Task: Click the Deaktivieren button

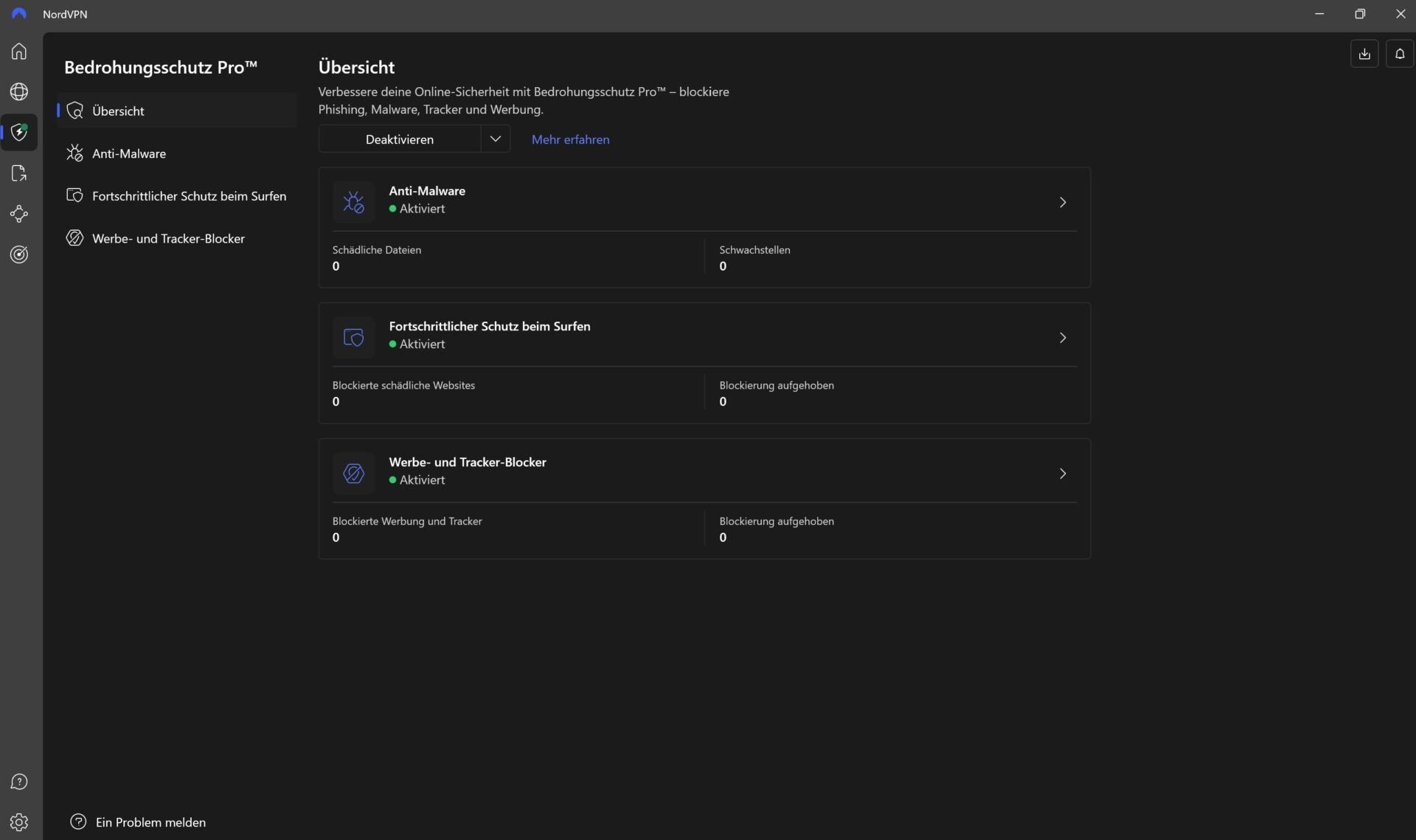Action: pyautogui.click(x=400, y=139)
